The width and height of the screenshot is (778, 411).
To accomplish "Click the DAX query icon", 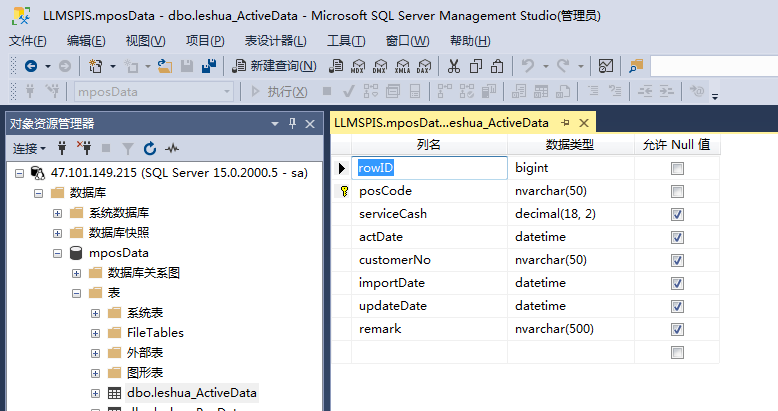I will [x=424, y=66].
